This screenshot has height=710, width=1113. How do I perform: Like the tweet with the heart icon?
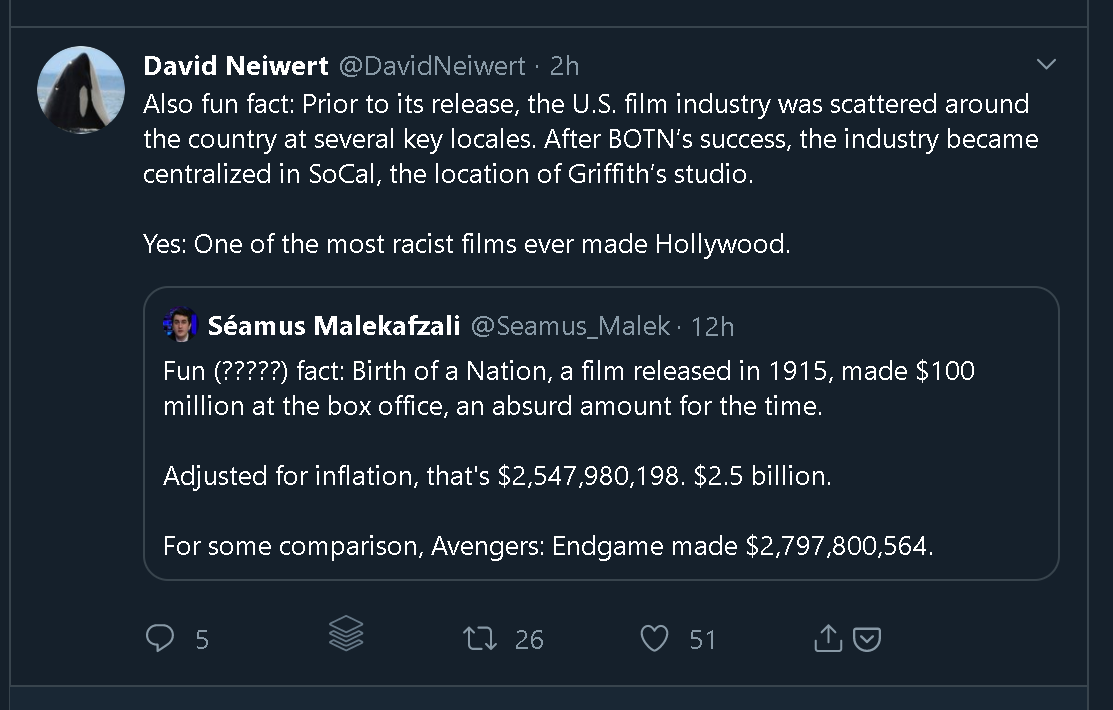click(654, 638)
